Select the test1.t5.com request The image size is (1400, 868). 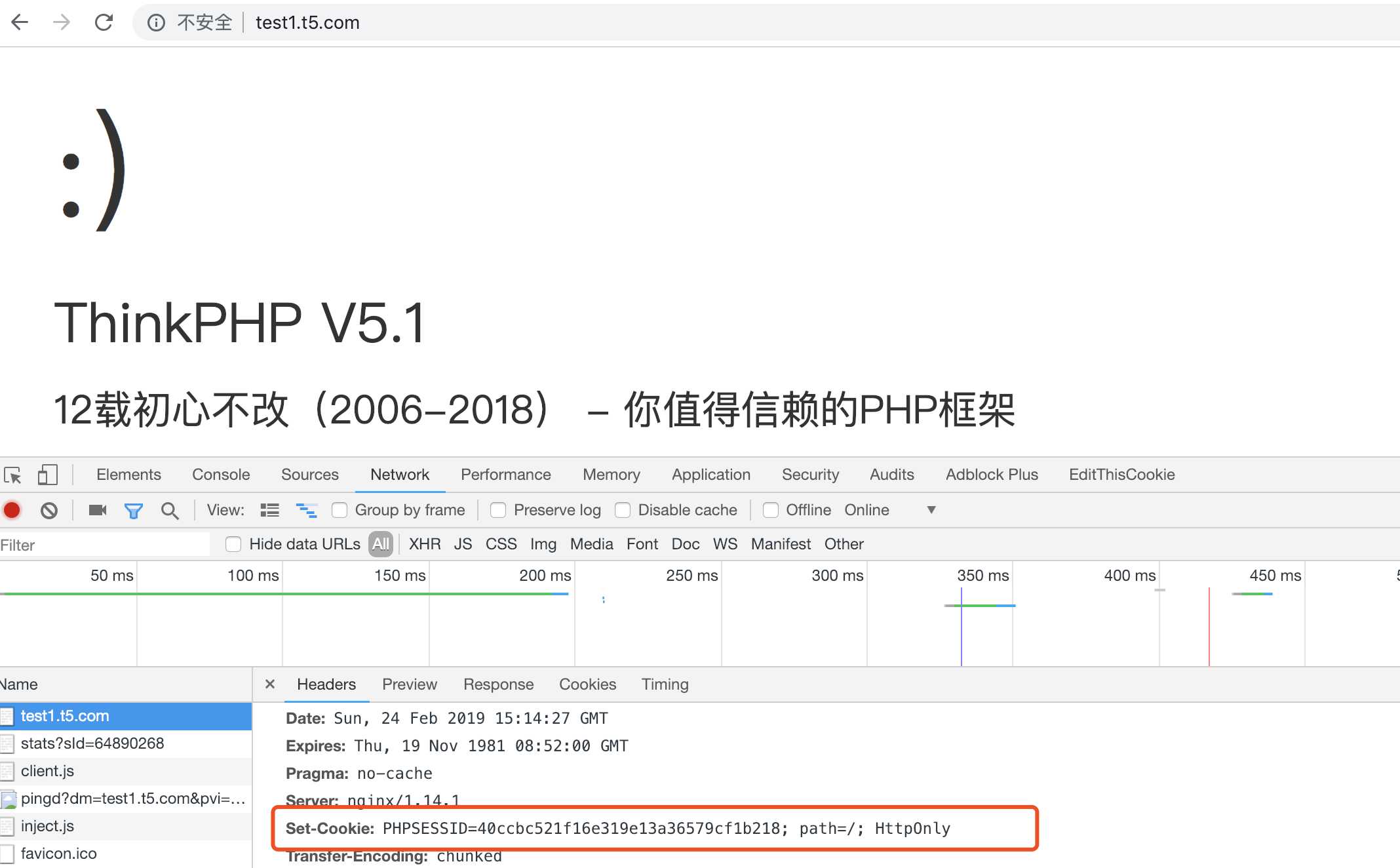(126, 716)
